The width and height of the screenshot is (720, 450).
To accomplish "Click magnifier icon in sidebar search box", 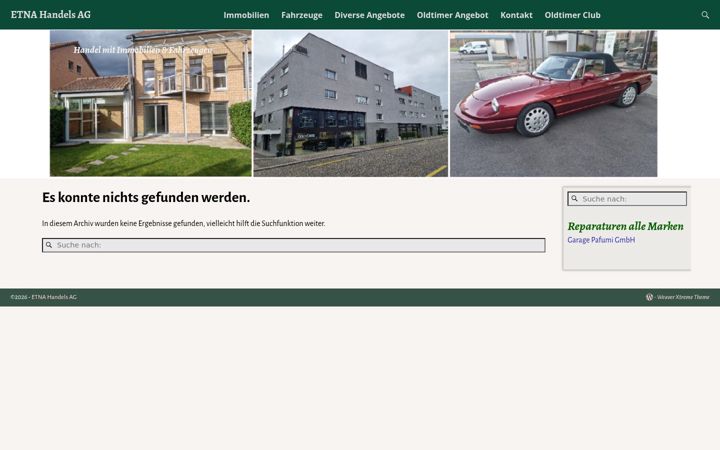I will point(574,199).
